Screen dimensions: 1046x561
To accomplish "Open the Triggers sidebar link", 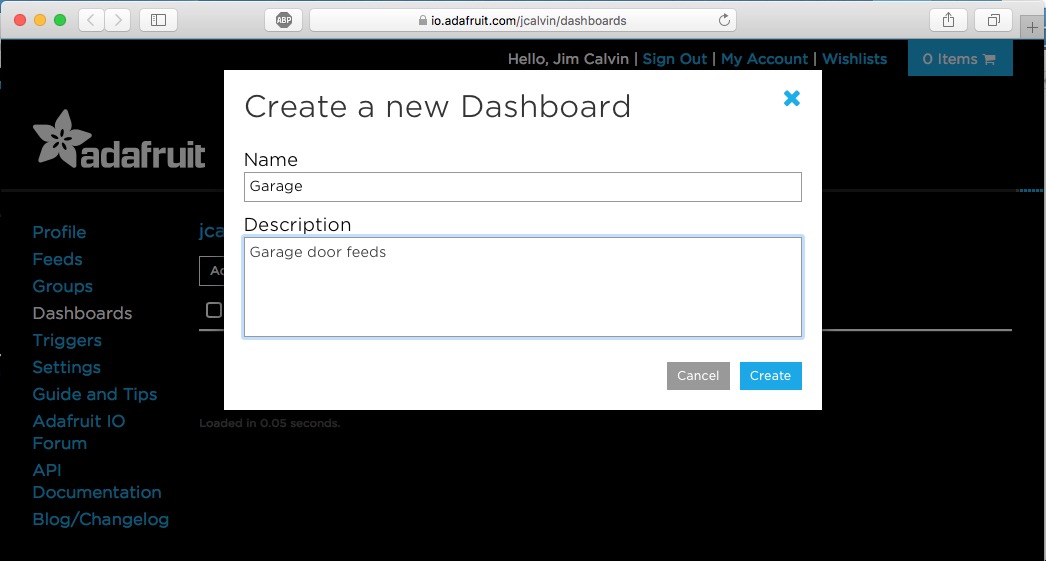I will point(67,340).
